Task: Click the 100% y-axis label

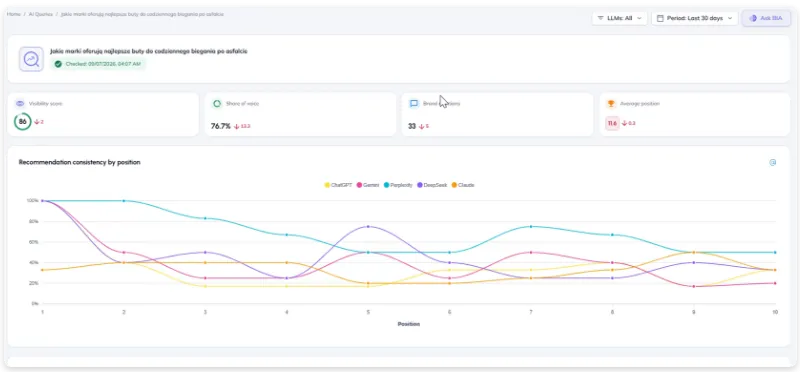Action: [33, 201]
